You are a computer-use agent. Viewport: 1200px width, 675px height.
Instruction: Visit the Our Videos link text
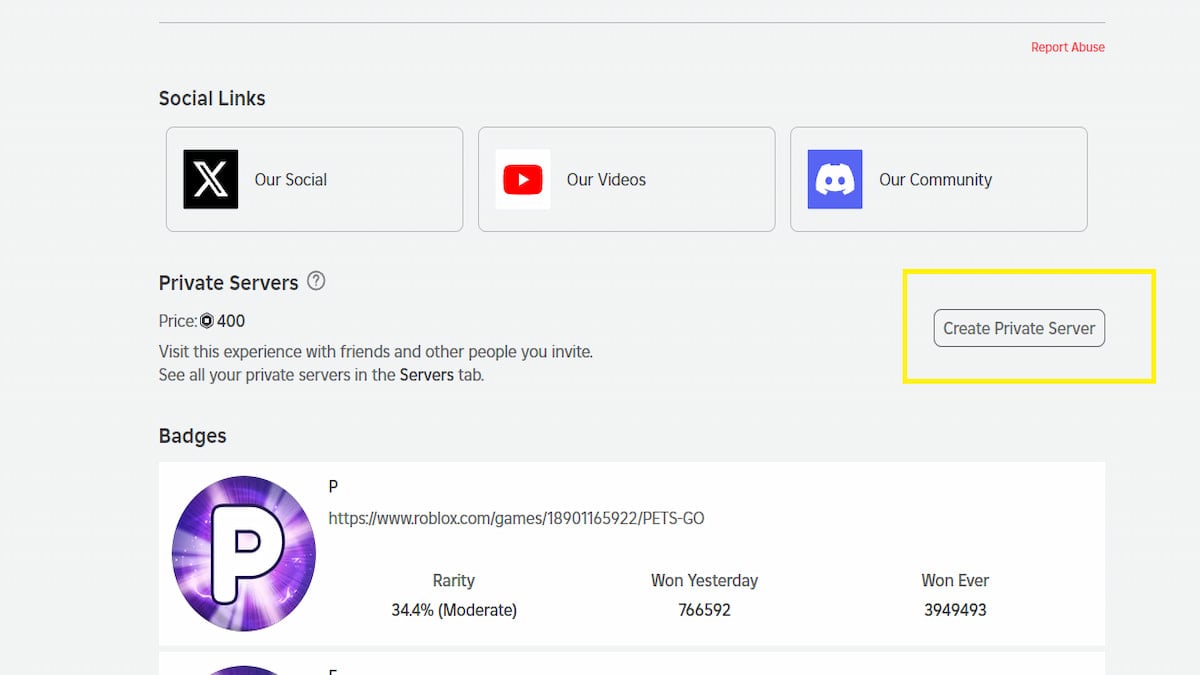(x=606, y=180)
